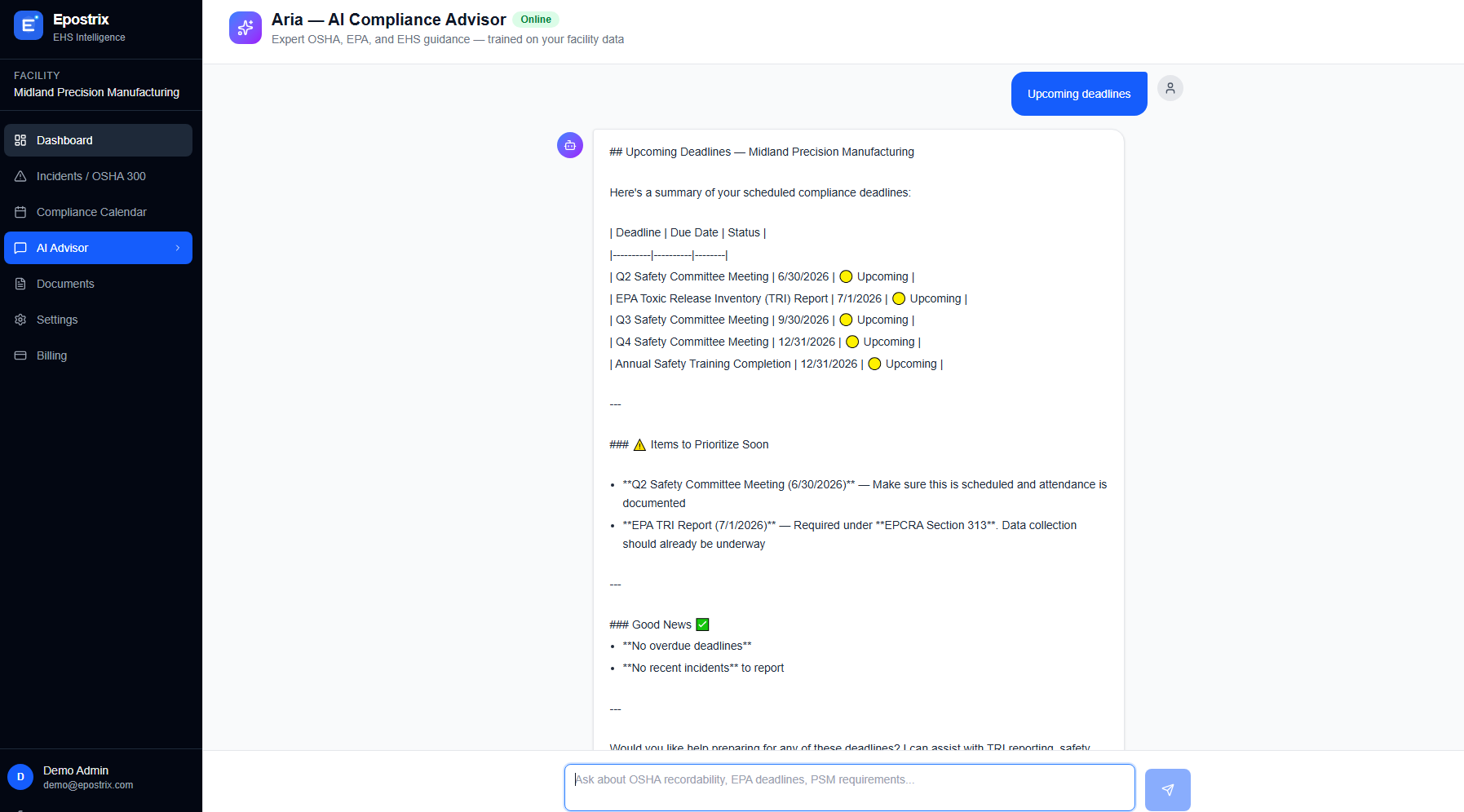Screen dimensions: 1464x812
Task: Click the Billing credit card icon
Action: click(20, 355)
